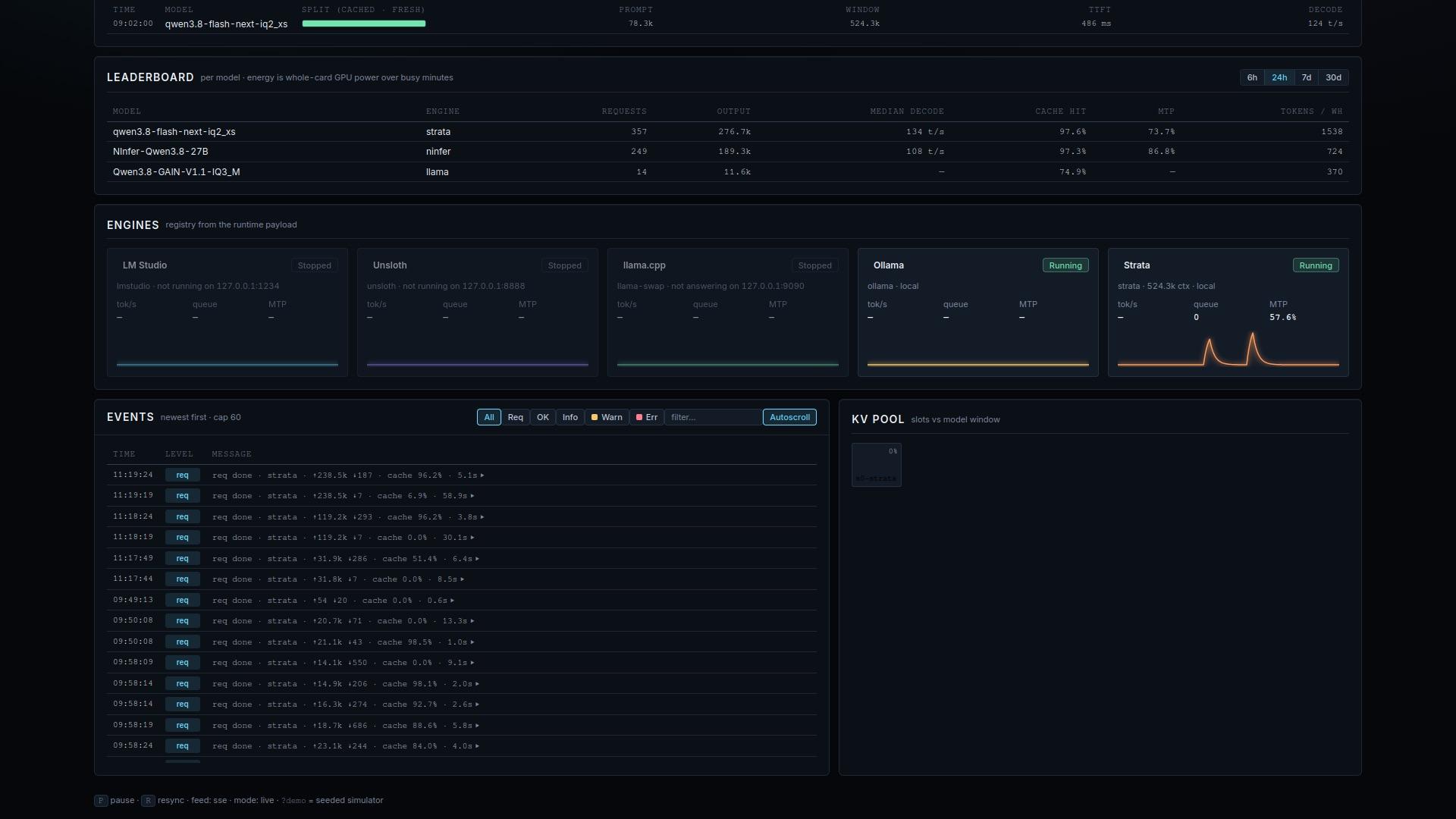
Task: Filter events by Req level
Action: coord(515,417)
